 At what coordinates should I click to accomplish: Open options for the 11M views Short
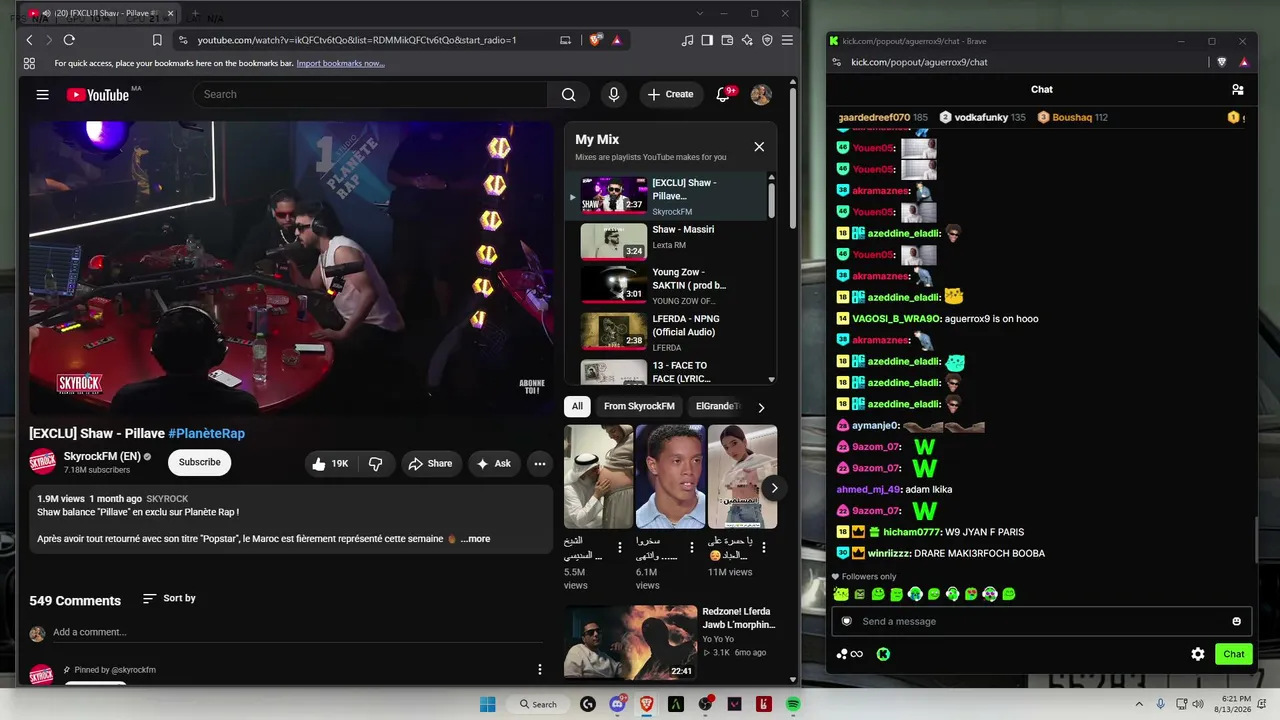pos(764,547)
